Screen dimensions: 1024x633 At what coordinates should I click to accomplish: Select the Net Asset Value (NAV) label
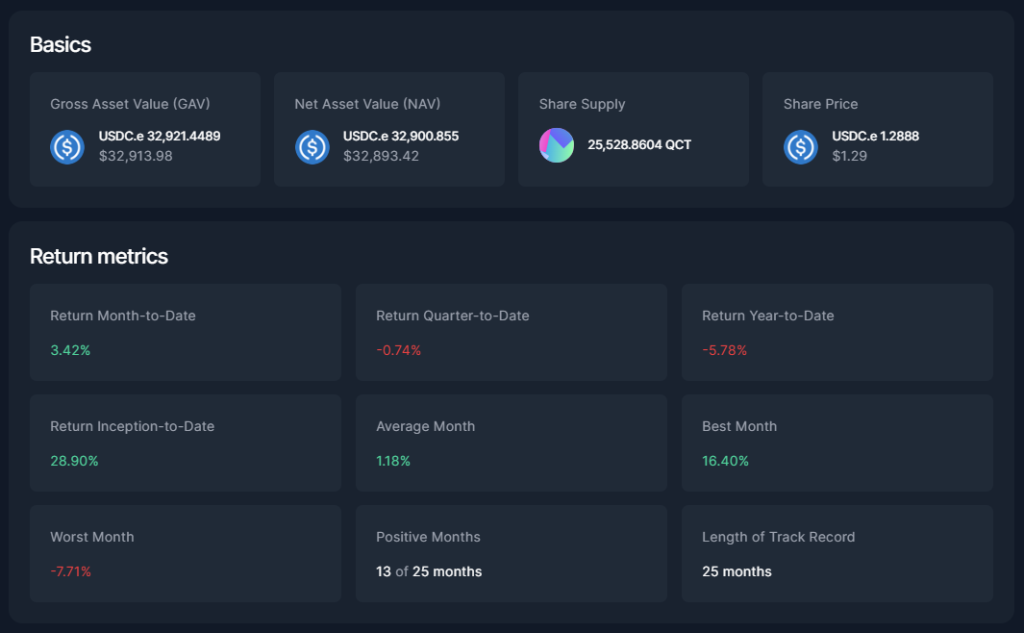click(367, 104)
